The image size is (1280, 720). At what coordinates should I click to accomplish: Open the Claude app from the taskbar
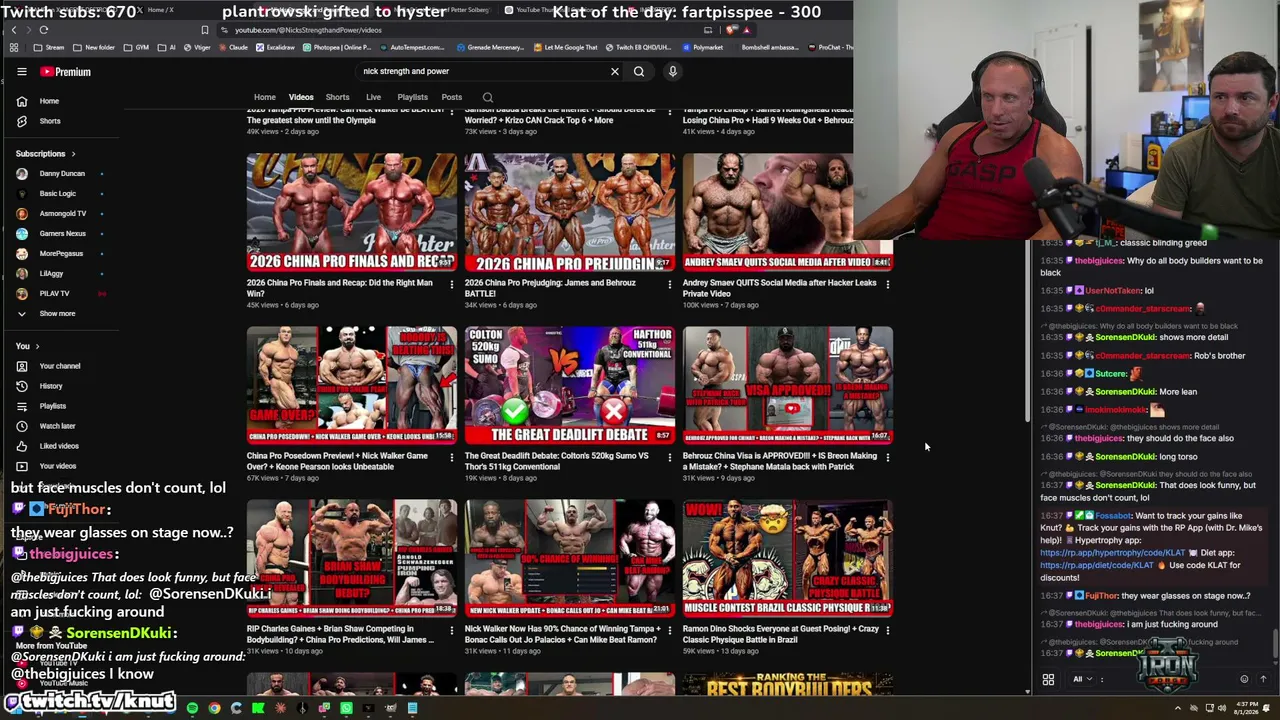pyautogui.click(x=280, y=708)
